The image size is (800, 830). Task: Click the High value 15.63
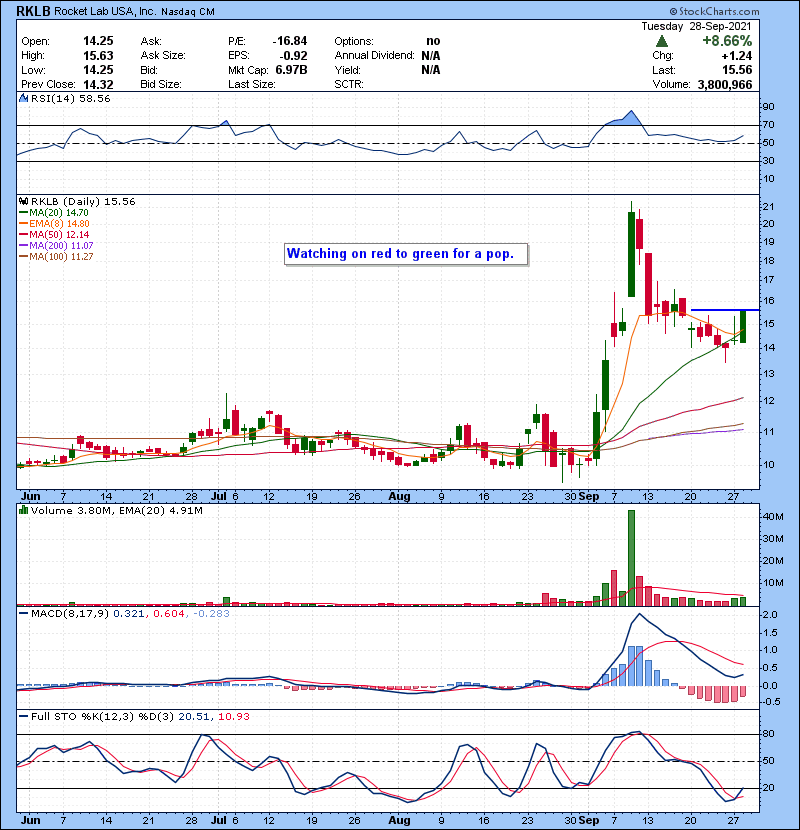click(x=98, y=56)
